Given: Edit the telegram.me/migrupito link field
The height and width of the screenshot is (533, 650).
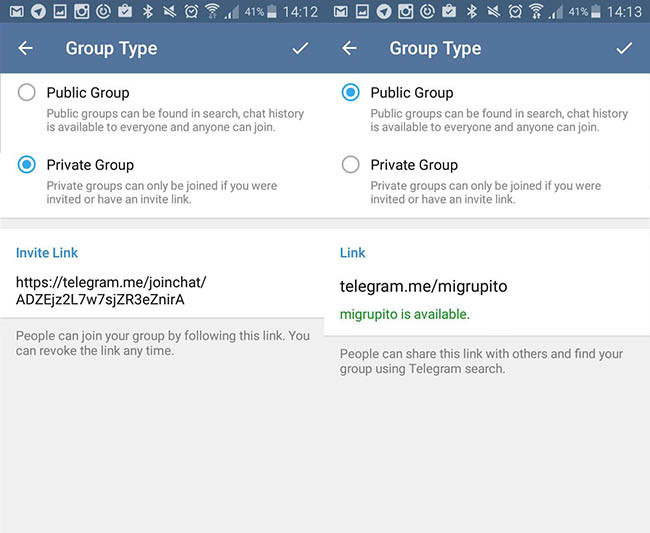Looking at the screenshot, I should (423, 286).
